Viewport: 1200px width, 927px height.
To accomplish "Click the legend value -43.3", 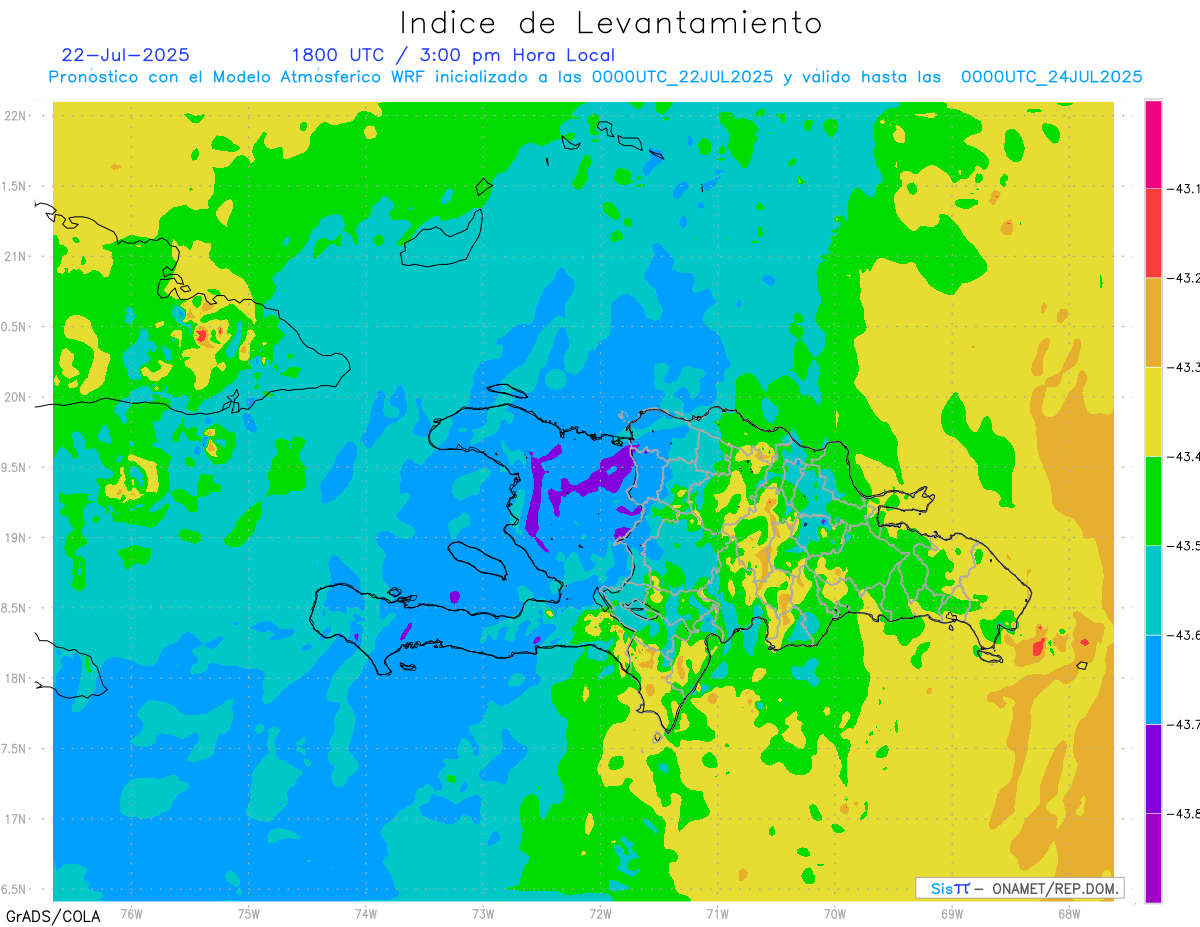I will [x=1183, y=367].
